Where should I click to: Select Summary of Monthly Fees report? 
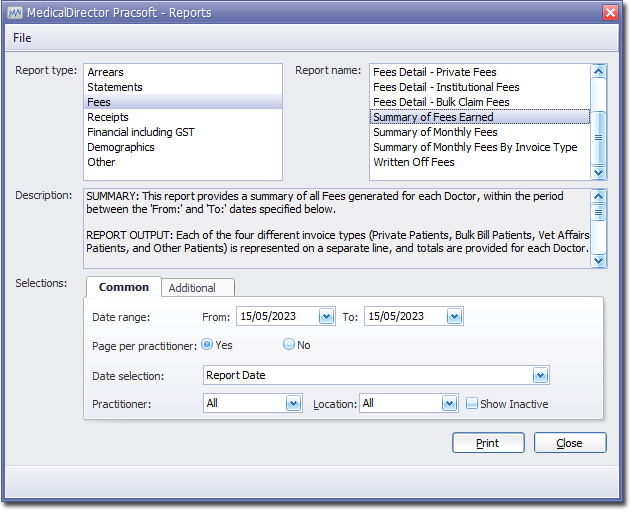coord(435,132)
